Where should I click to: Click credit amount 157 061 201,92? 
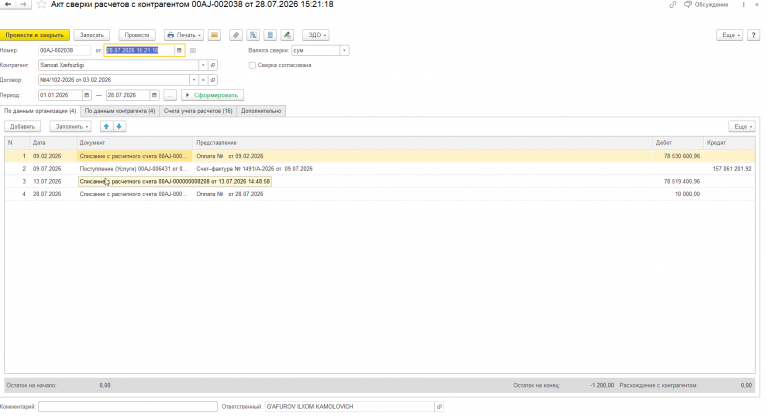(x=732, y=169)
